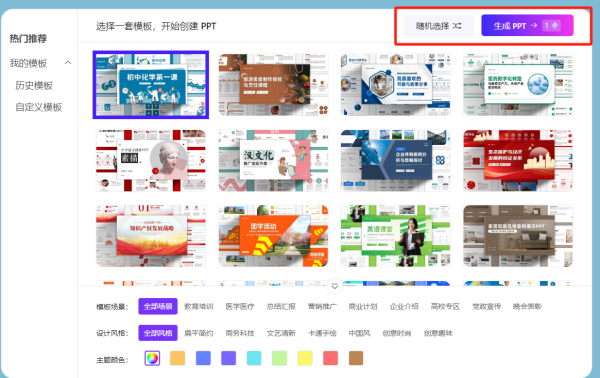Select the 汉文化 template thumbnail
The image size is (600, 378).
[x=273, y=160]
